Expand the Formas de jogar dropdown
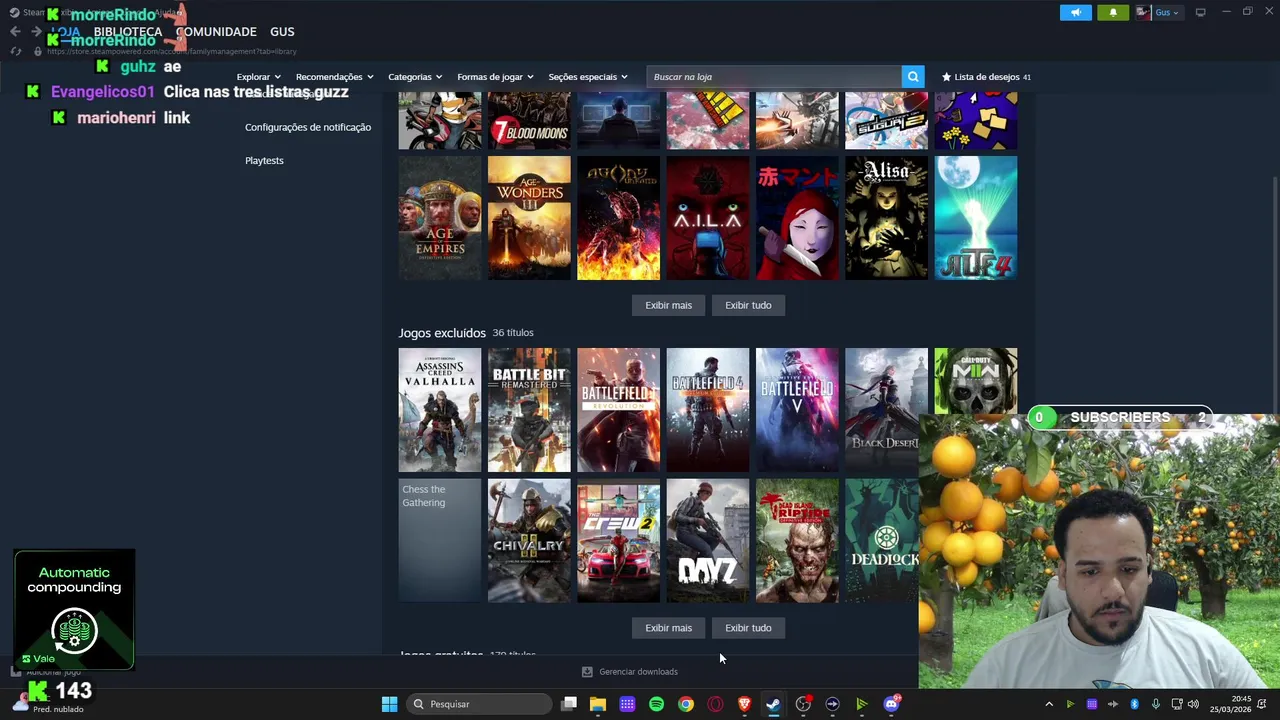The height and width of the screenshot is (720, 1280). click(495, 77)
